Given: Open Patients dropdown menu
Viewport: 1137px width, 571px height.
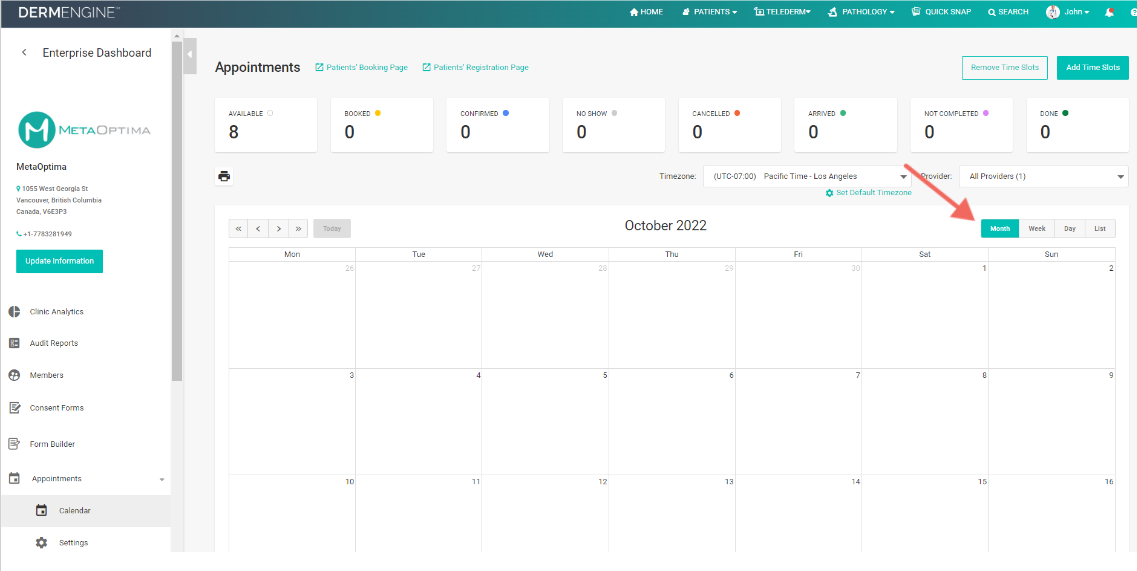Looking at the screenshot, I should [709, 12].
